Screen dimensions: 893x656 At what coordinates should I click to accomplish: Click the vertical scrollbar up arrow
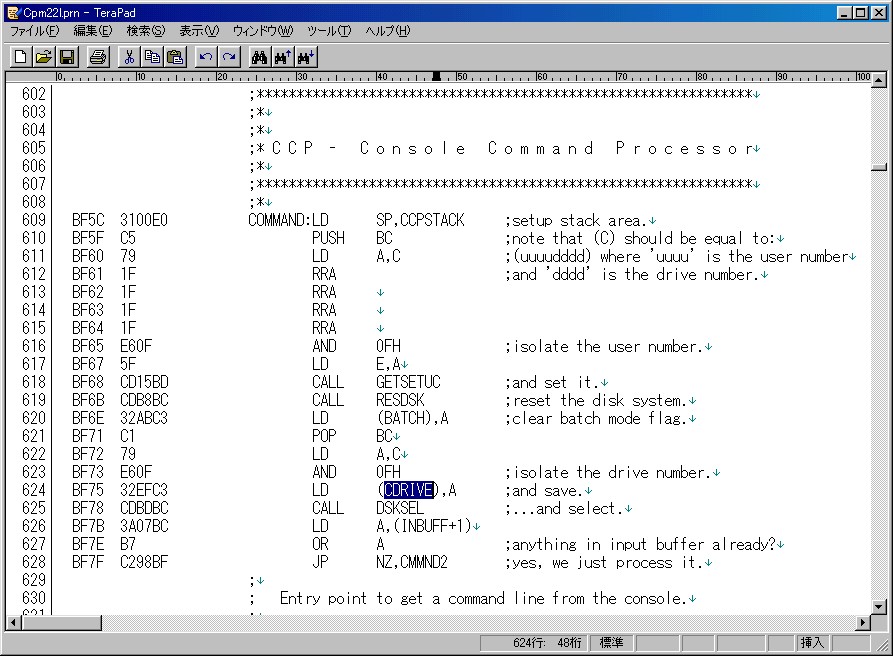point(879,80)
